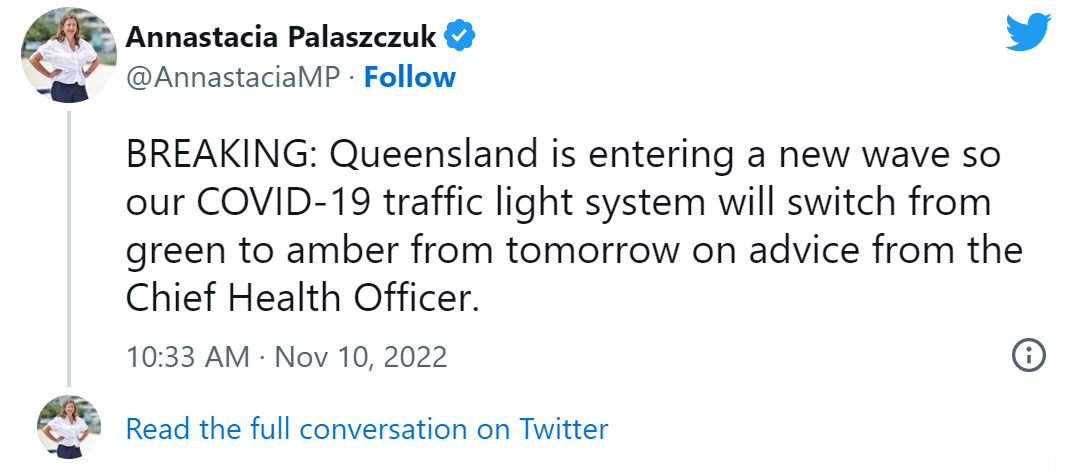
Task: Select the Chief Health Officer phrase
Action: click(297, 298)
